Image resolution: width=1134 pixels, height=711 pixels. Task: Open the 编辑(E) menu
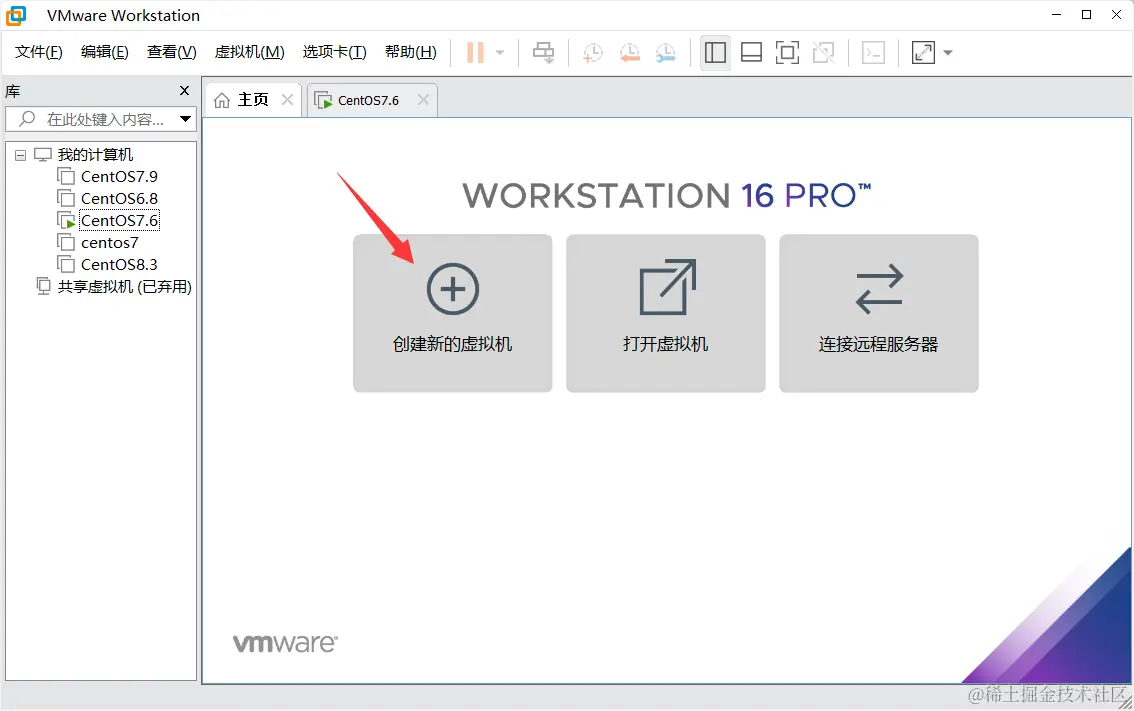[105, 52]
